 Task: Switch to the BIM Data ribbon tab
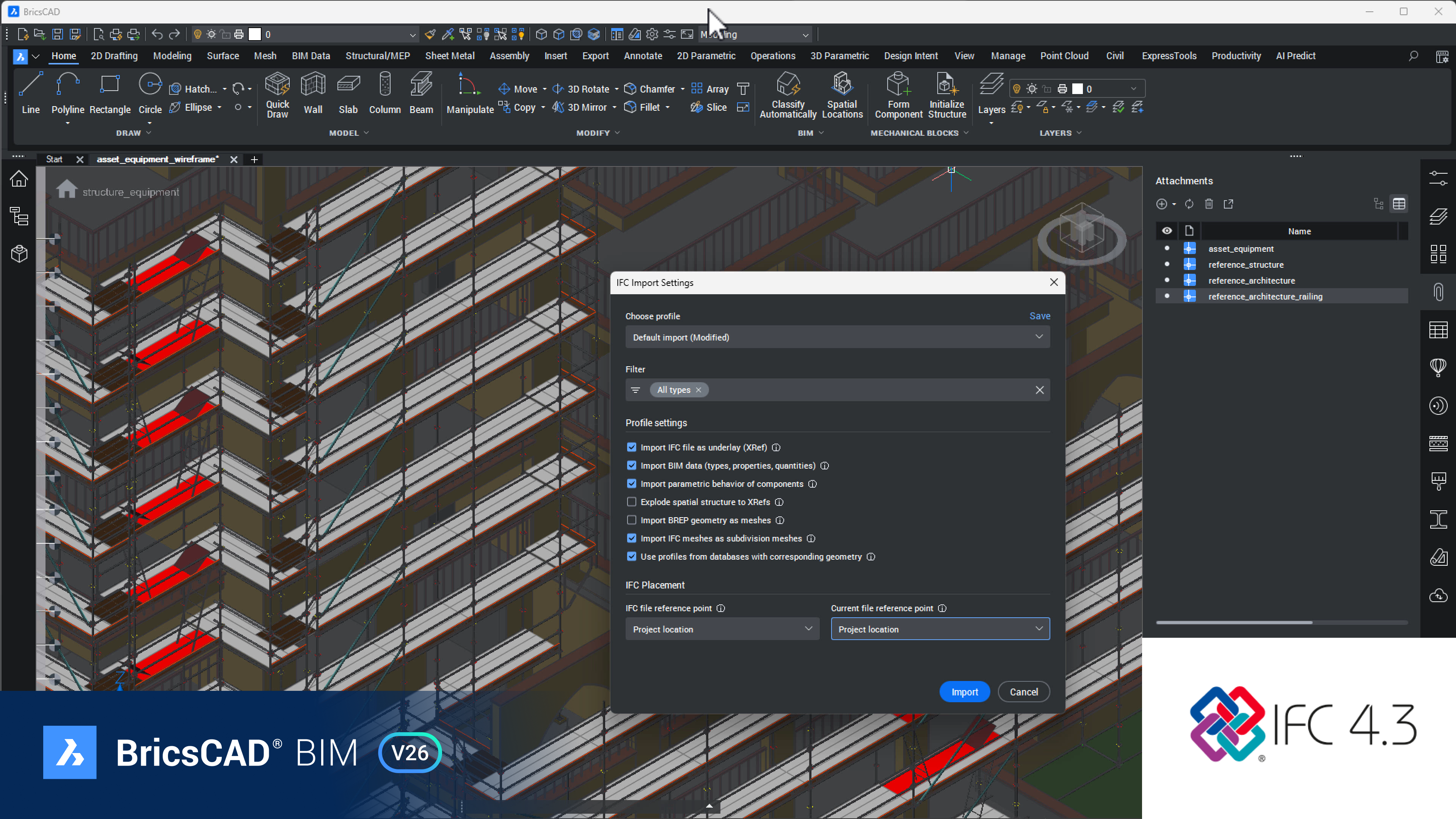(x=310, y=55)
